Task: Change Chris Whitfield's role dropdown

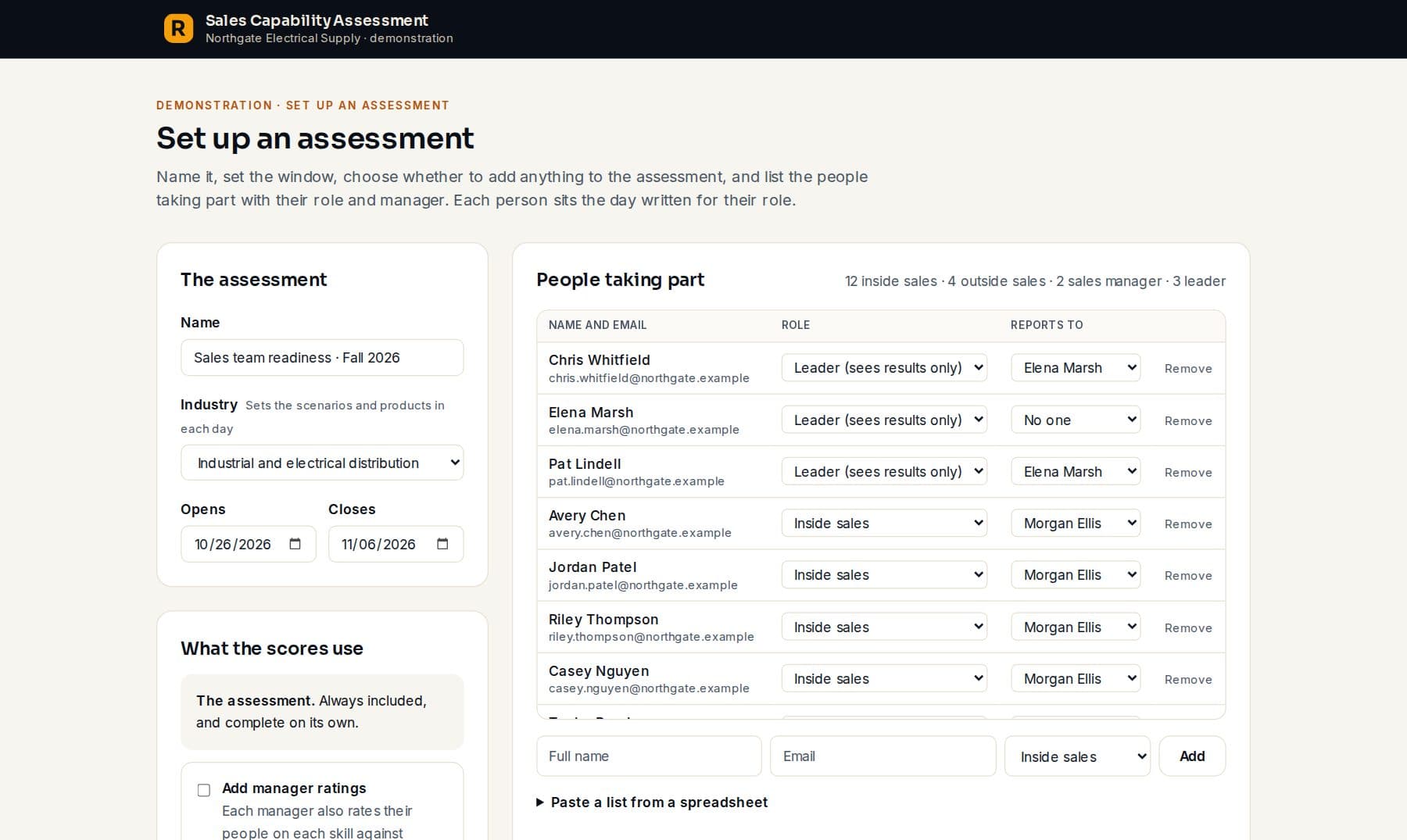Action: 884,368
